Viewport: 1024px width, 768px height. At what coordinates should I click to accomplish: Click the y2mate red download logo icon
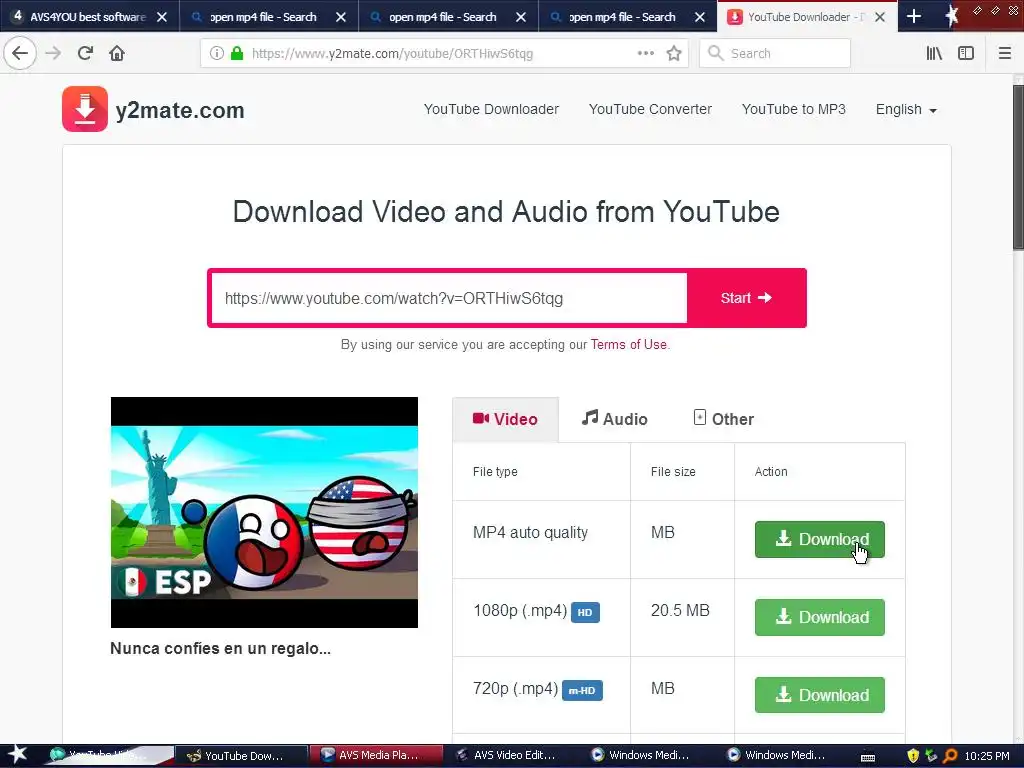[x=85, y=109]
